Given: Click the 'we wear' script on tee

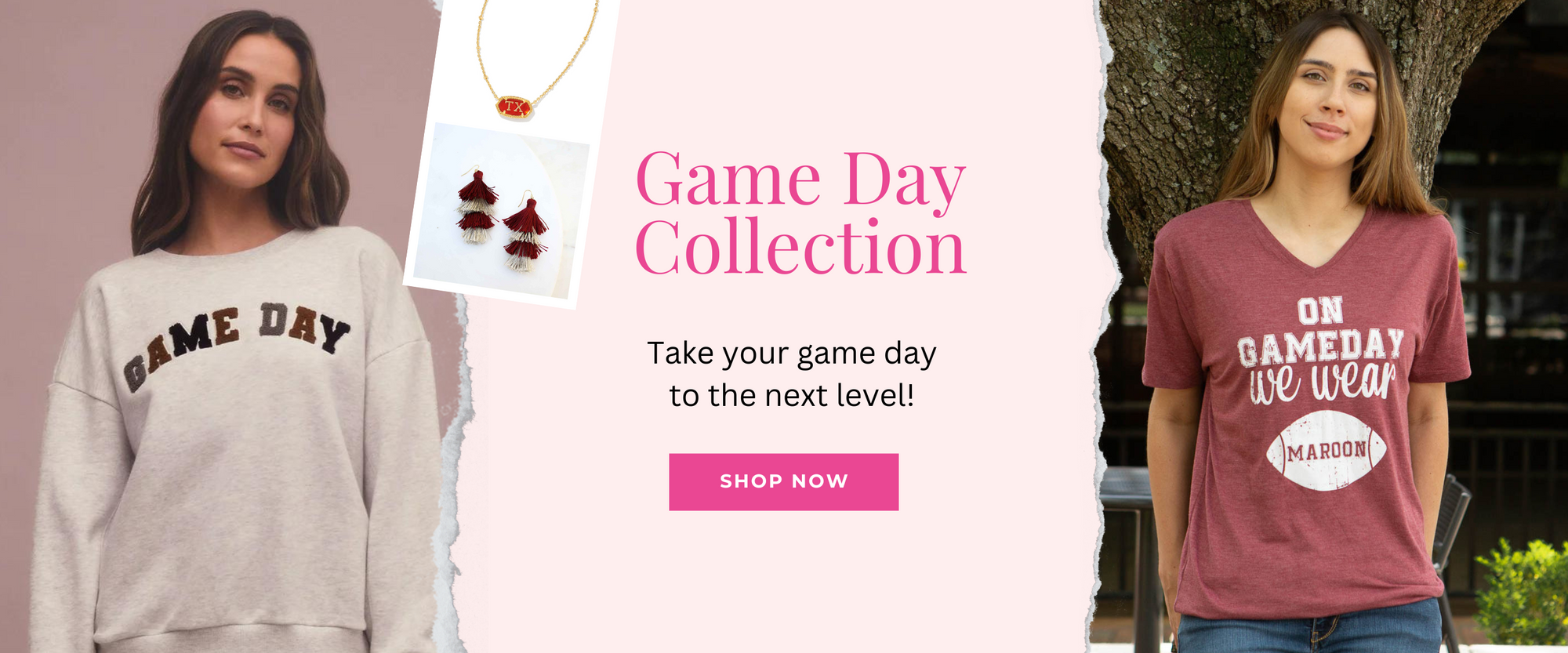Looking at the screenshot, I should 1323,383.
